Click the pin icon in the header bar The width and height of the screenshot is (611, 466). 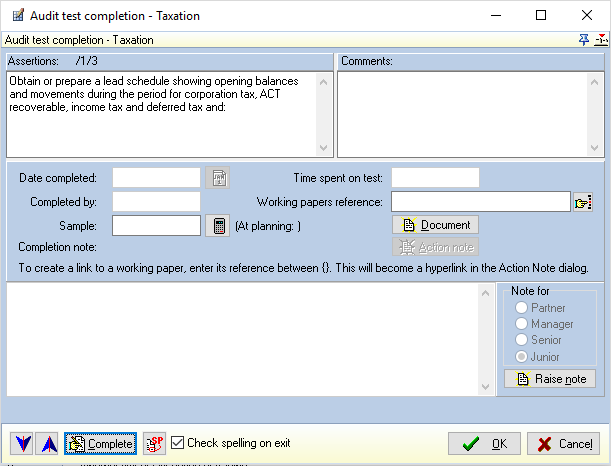(x=584, y=40)
